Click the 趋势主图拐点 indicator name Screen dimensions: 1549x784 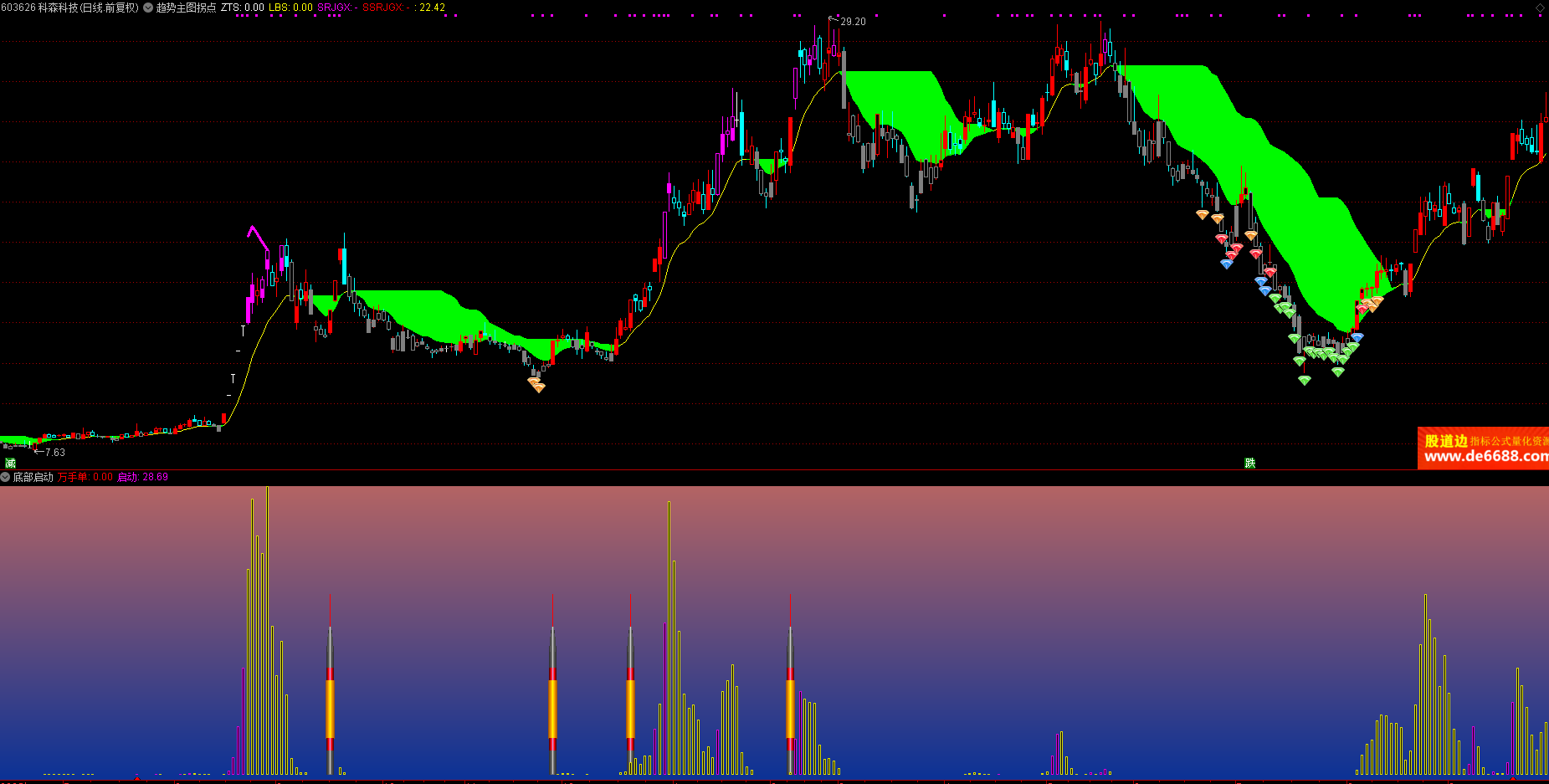point(186,8)
